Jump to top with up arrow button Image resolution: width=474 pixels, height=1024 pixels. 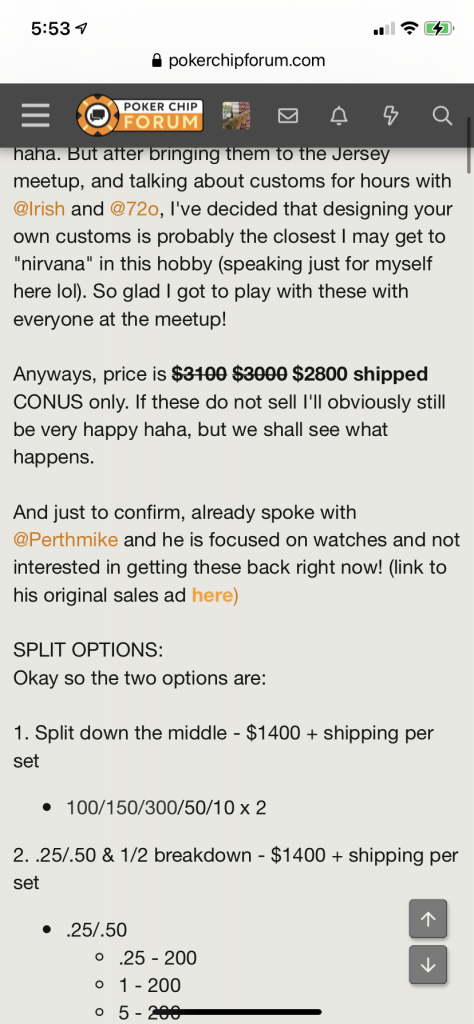pyautogui.click(x=428, y=919)
